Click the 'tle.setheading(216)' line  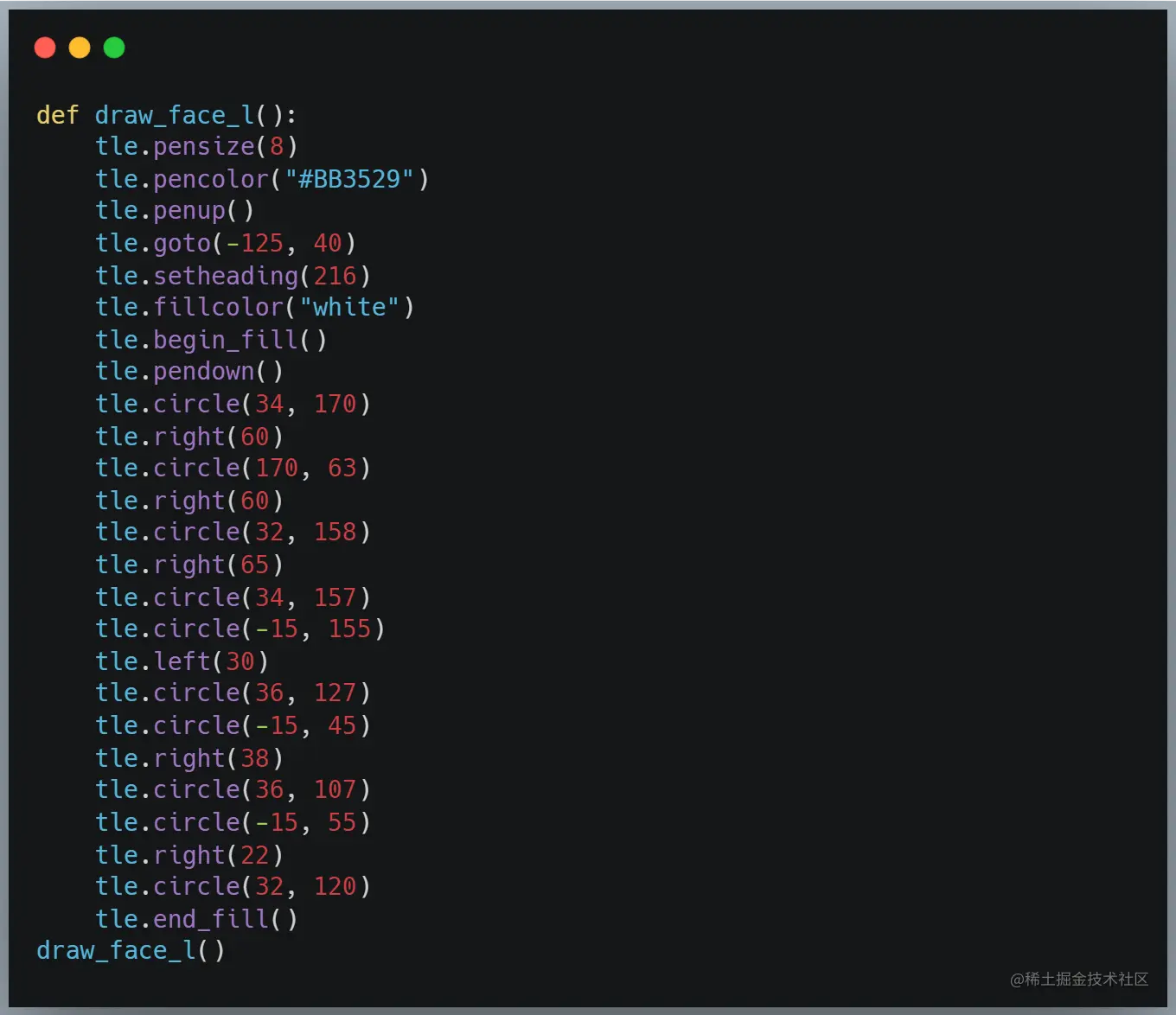click(x=233, y=276)
